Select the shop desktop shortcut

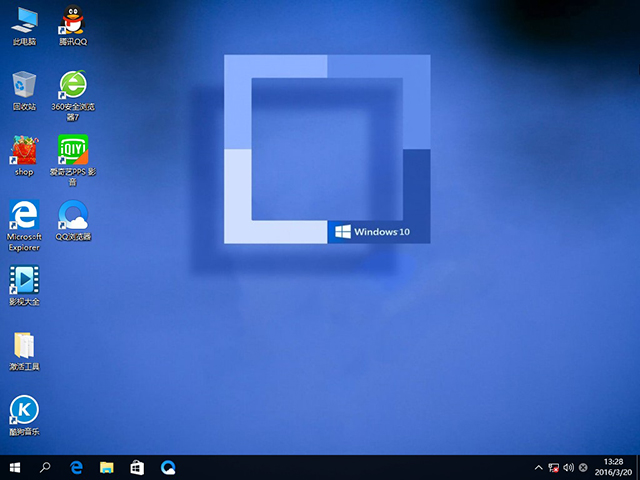coord(24,150)
